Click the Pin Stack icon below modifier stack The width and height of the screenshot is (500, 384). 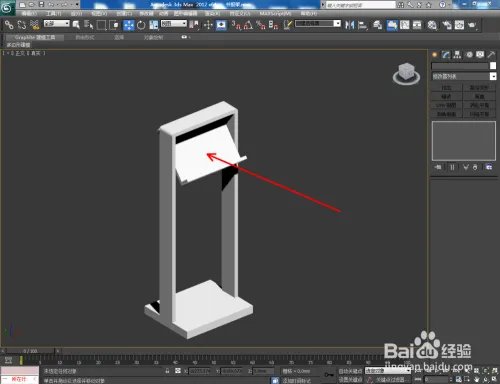tap(438, 167)
